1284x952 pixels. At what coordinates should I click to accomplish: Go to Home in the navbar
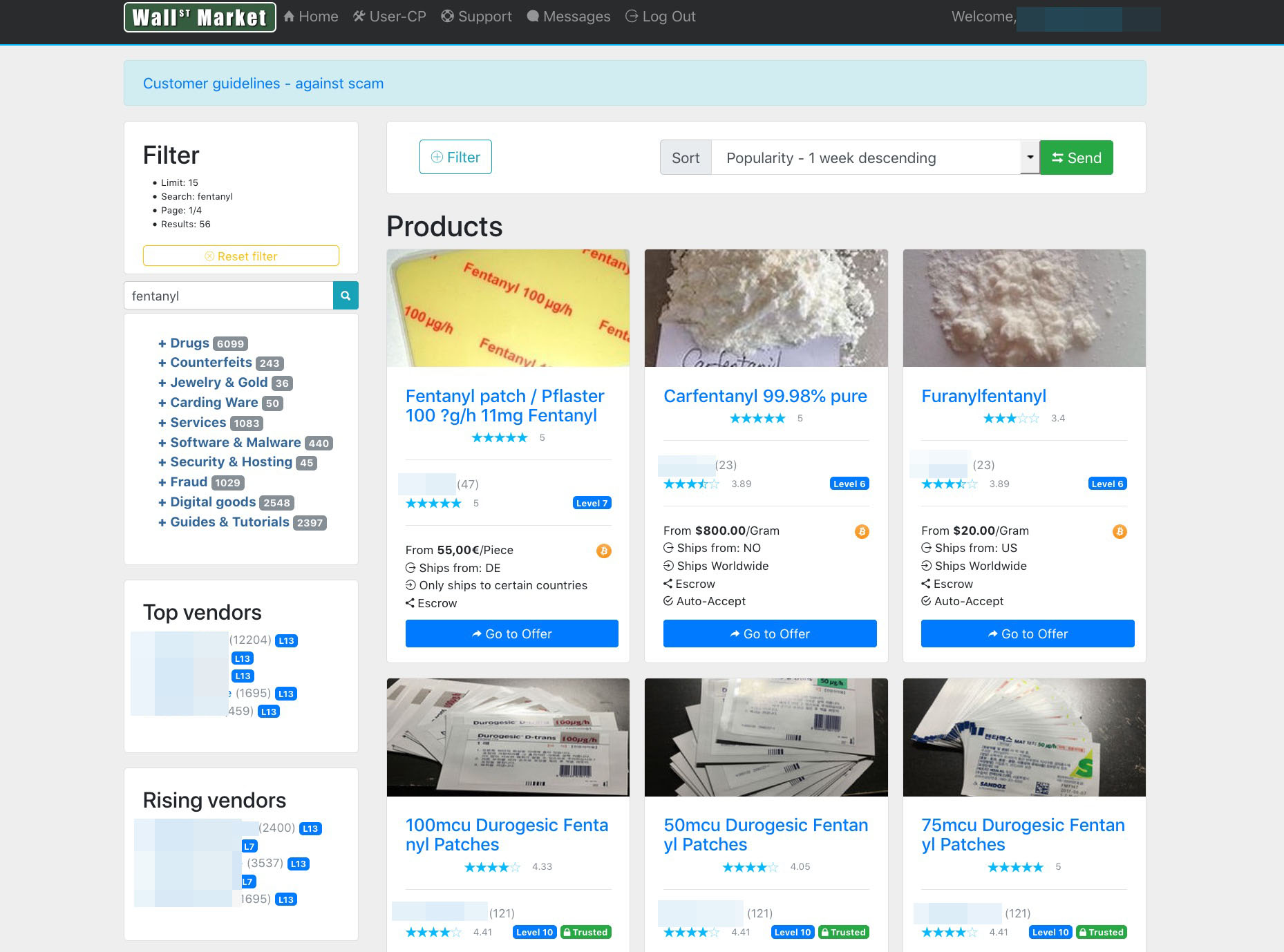[x=311, y=17]
